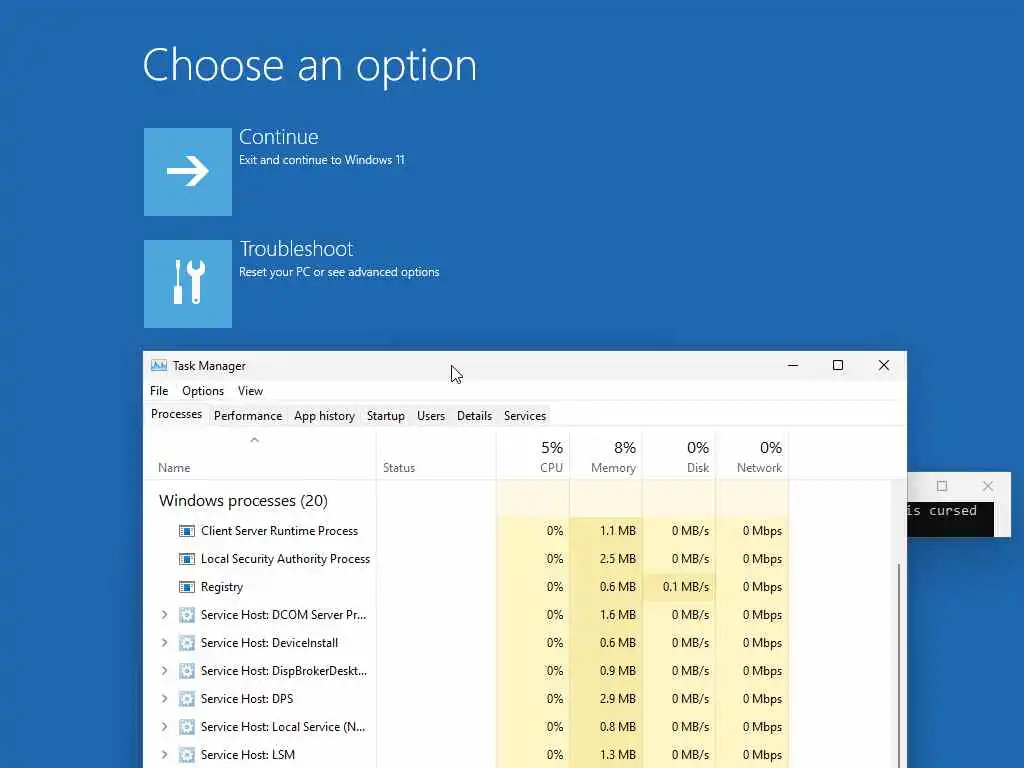Open the View menu
The image size is (1024, 768).
[x=250, y=391]
